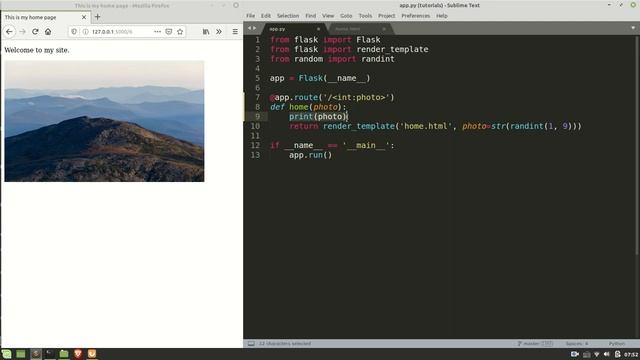Open Brave browser taskbar icon

(78, 354)
